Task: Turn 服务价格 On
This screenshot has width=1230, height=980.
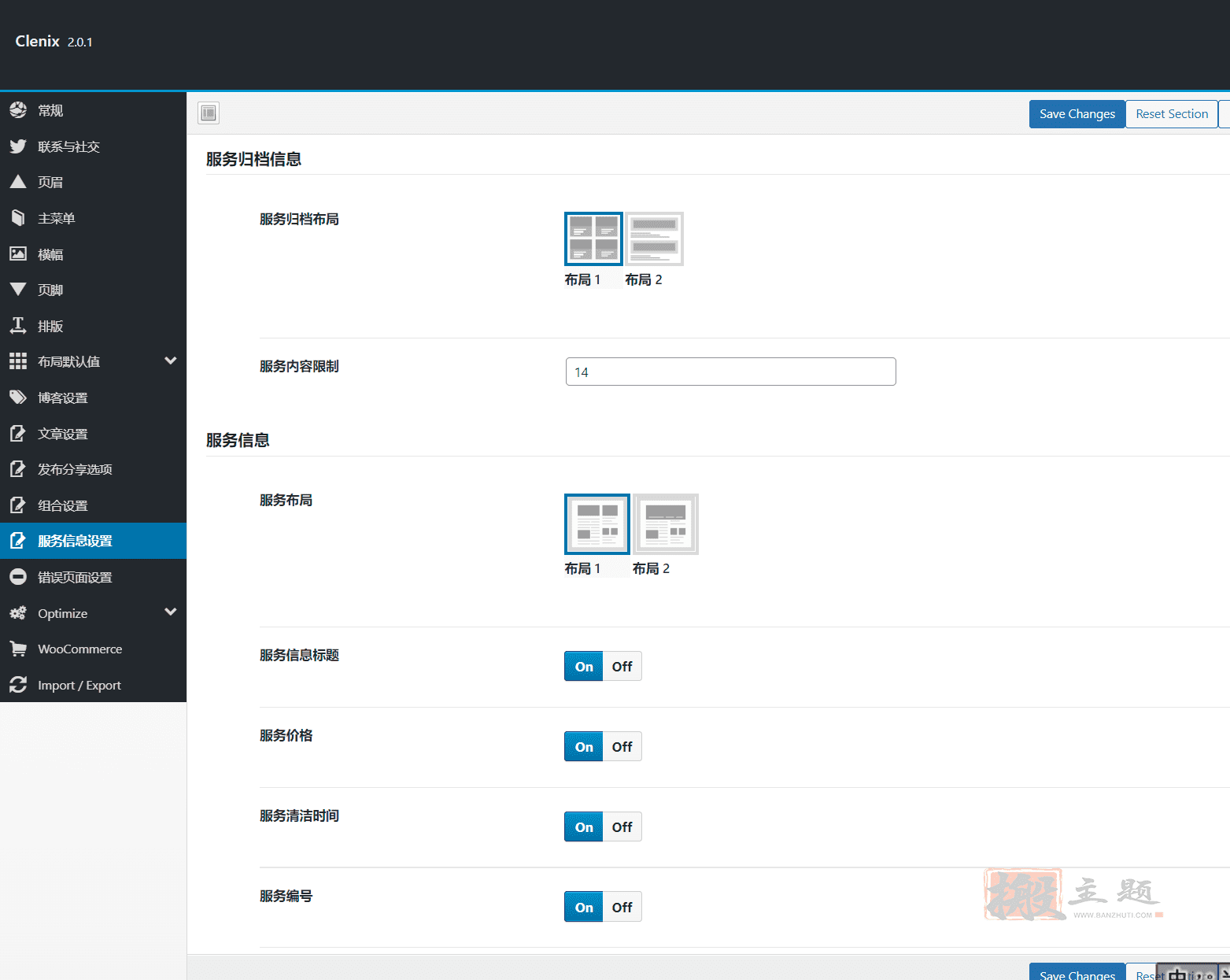Action: click(x=584, y=747)
